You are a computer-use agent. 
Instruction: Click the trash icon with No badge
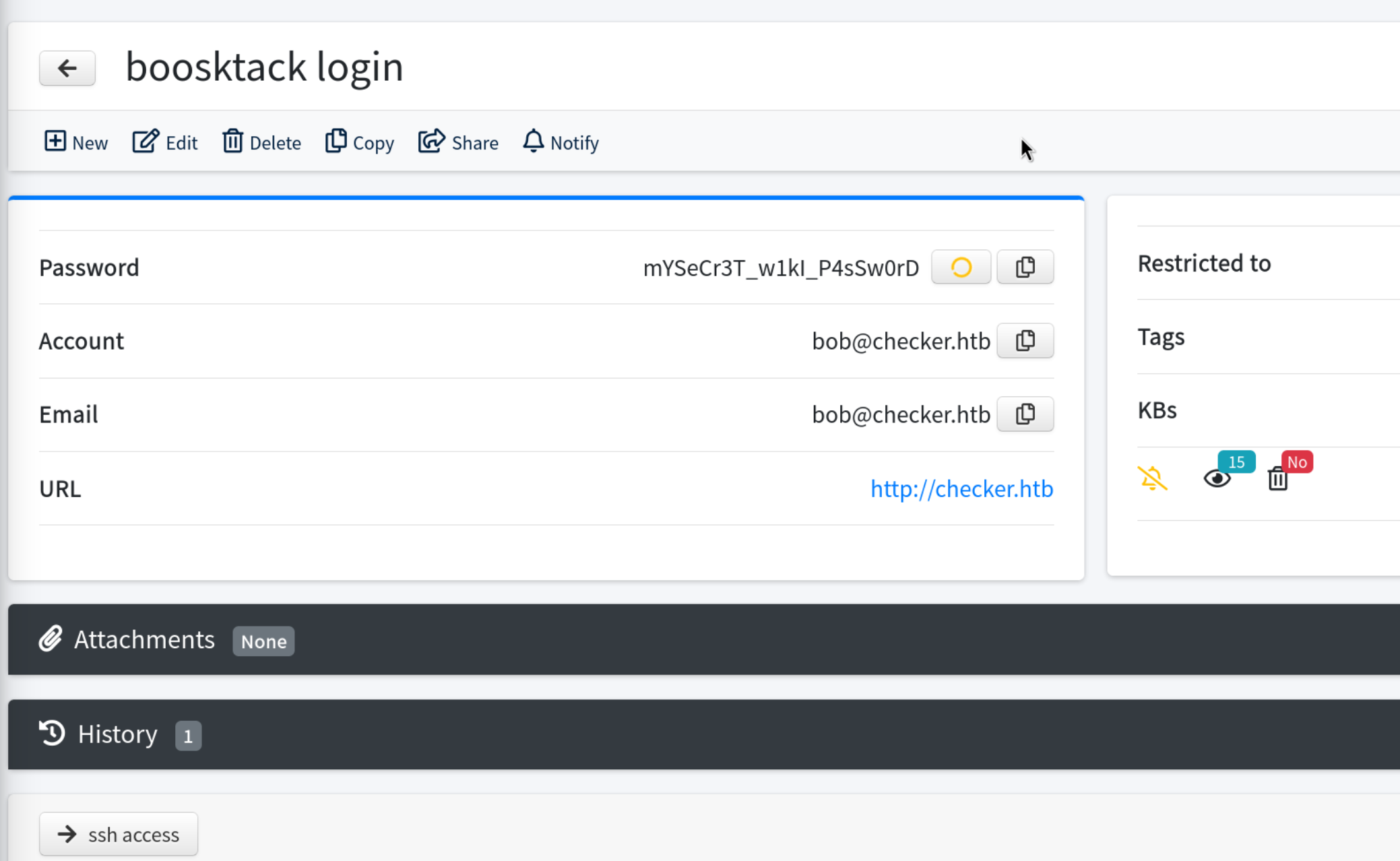point(1277,479)
